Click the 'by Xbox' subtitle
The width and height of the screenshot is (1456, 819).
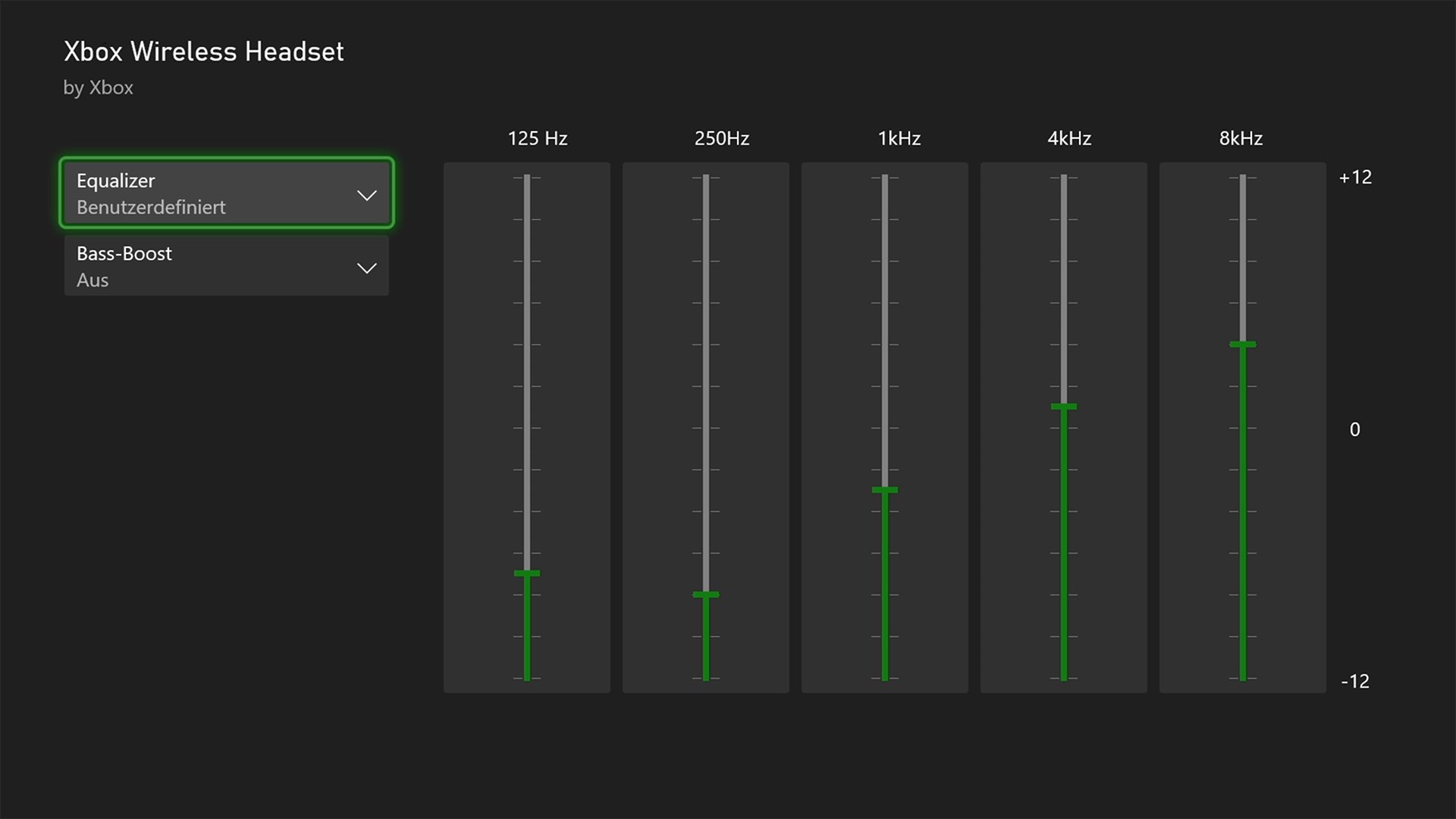click(98, 88)
